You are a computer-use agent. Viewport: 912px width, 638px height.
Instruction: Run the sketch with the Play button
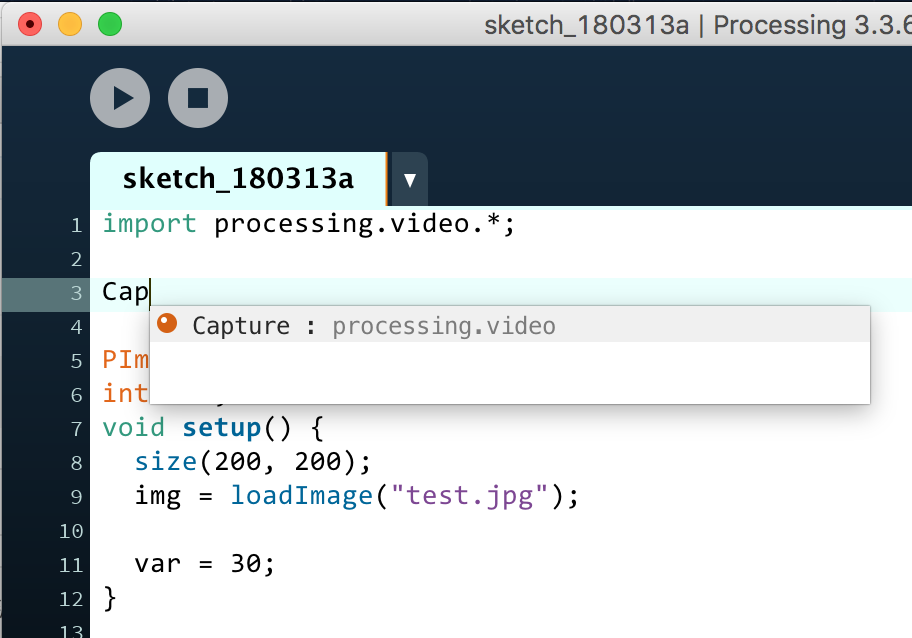tap(120, 97)
